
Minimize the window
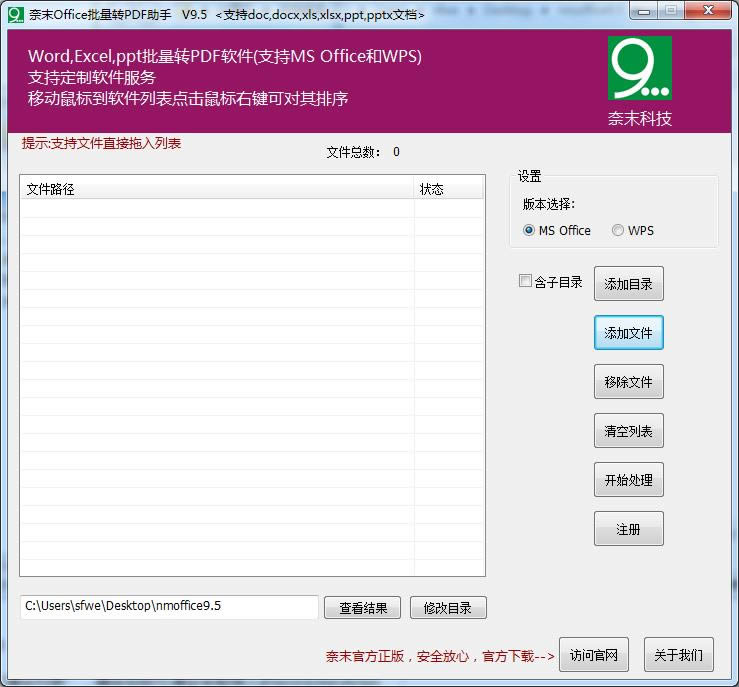(x=644, y=11)
